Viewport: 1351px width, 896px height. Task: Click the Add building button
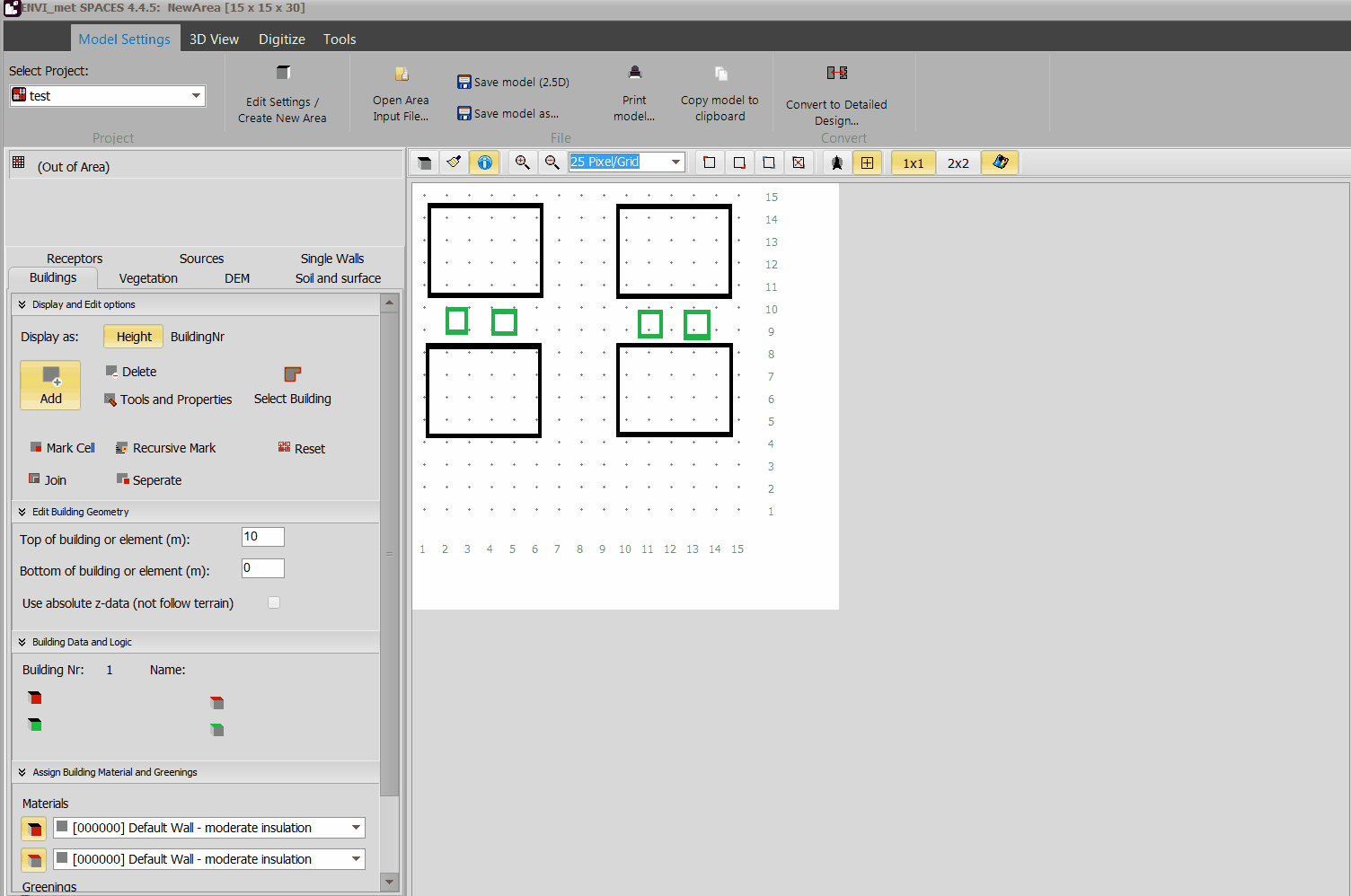(x=51, y=385)
